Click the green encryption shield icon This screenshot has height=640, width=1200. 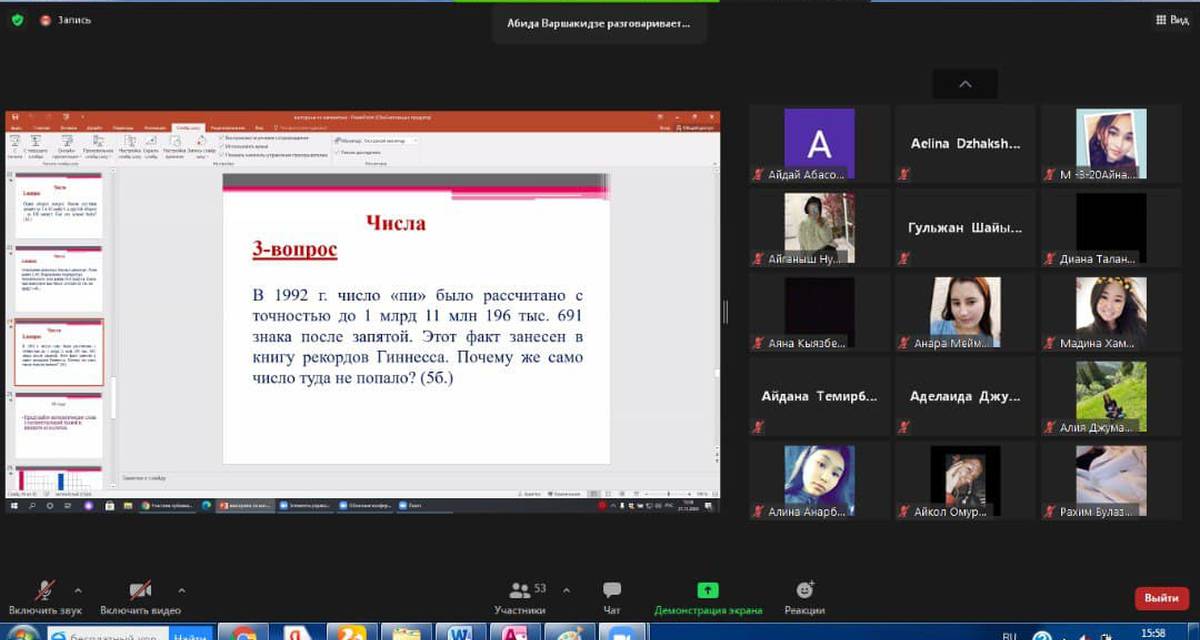[x=17, y=19]
